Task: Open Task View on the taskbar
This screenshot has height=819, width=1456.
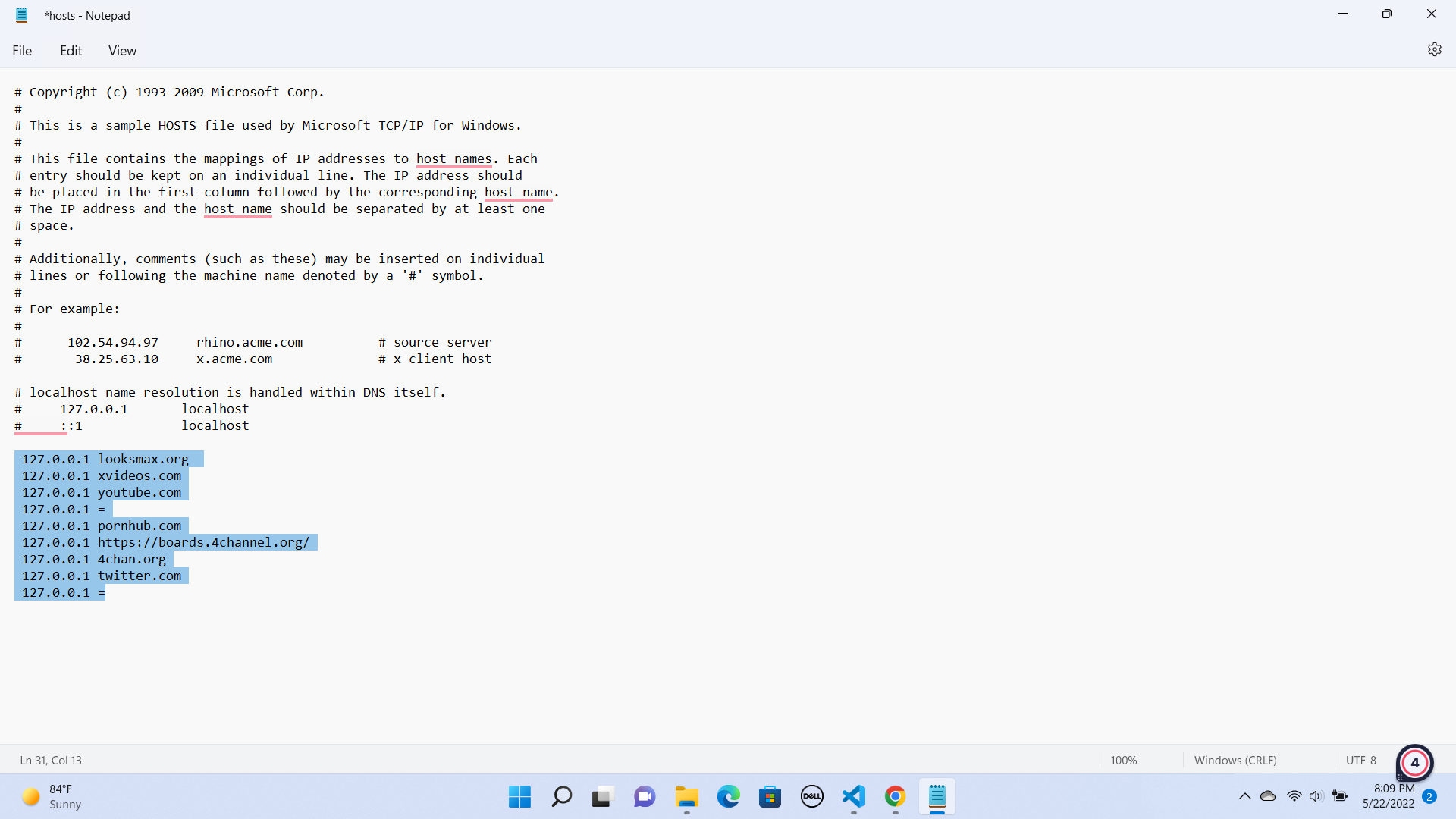Action: pyautogui.click(x=603, y=796)
